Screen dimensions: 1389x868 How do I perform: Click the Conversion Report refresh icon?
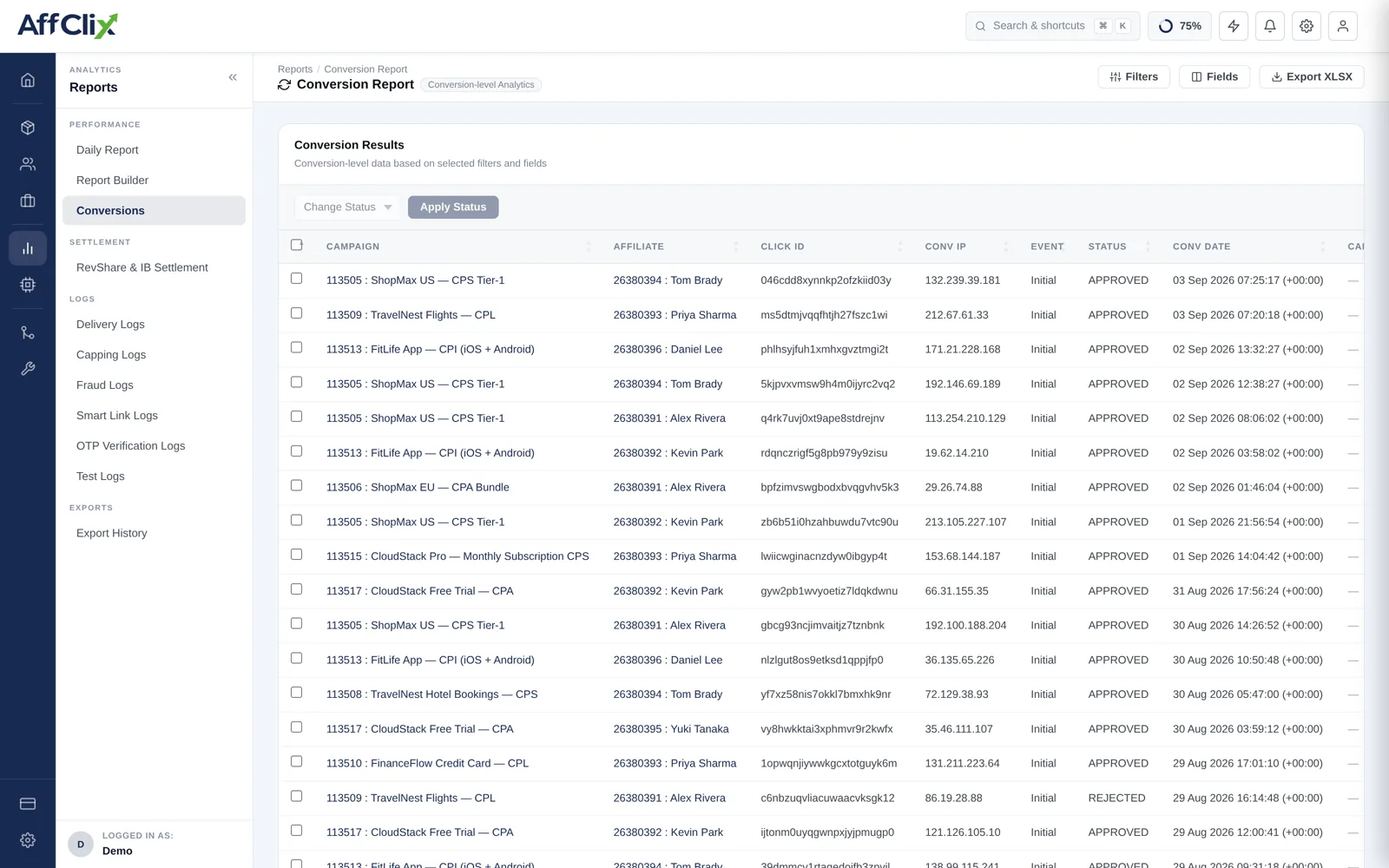284,84
